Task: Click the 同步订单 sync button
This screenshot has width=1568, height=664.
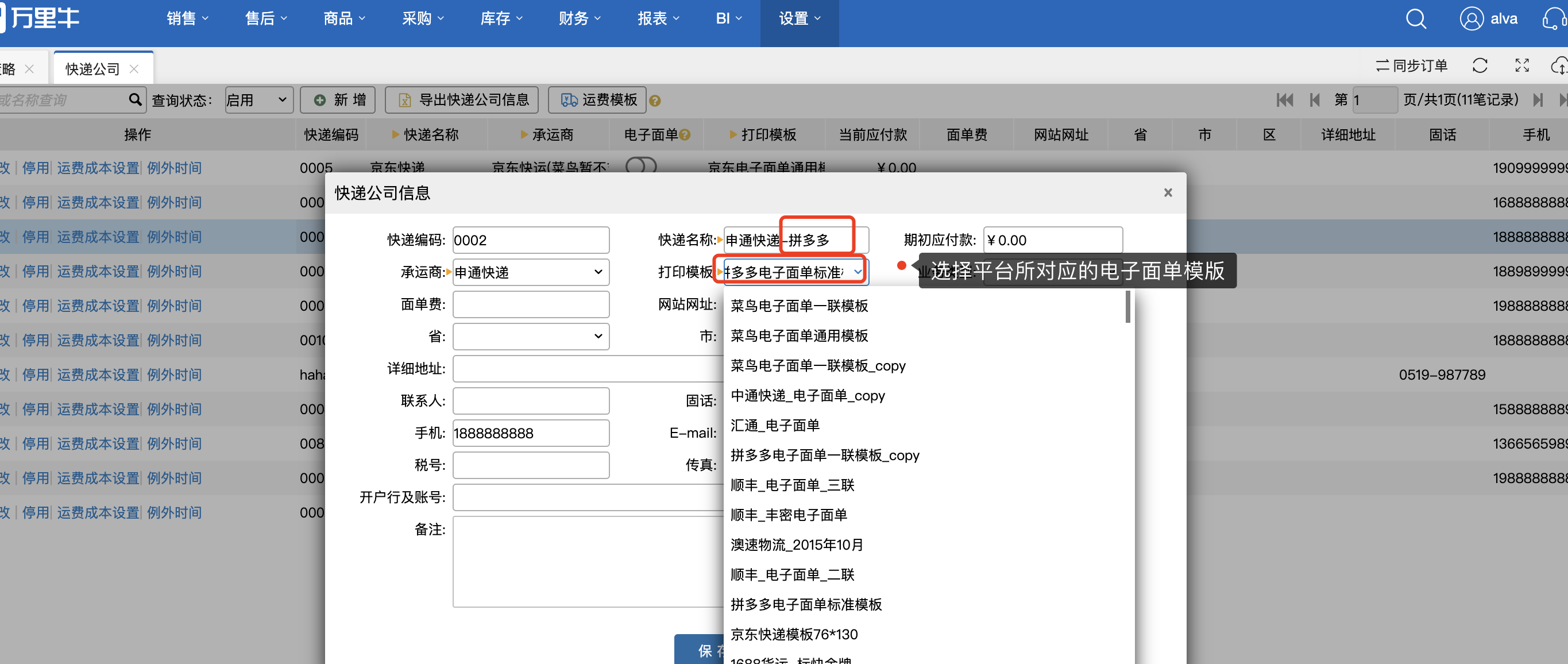Action: (x=1412, y=65)
